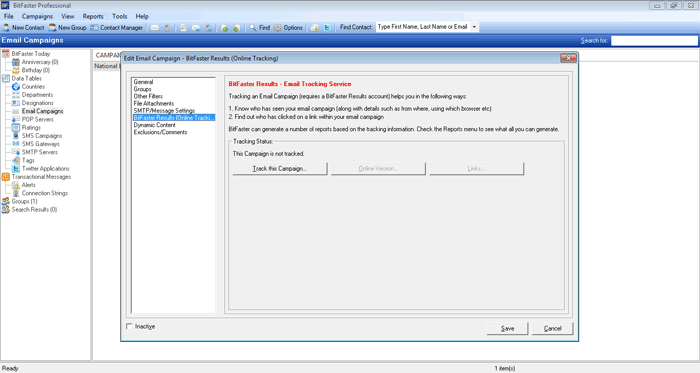Select the Anniversary gift icon

coord(16,62)
